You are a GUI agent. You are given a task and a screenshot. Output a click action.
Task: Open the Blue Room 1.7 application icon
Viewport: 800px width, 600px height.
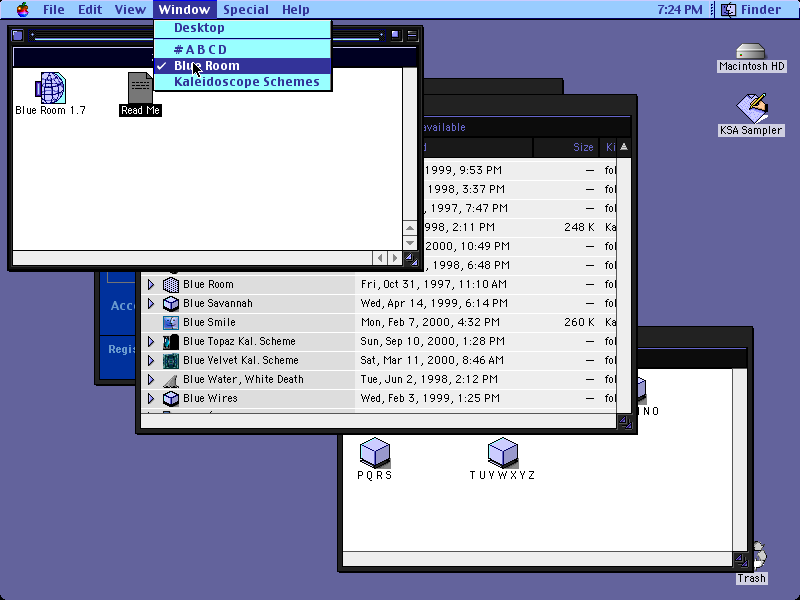pyautogui.click(x=51, y=88)
